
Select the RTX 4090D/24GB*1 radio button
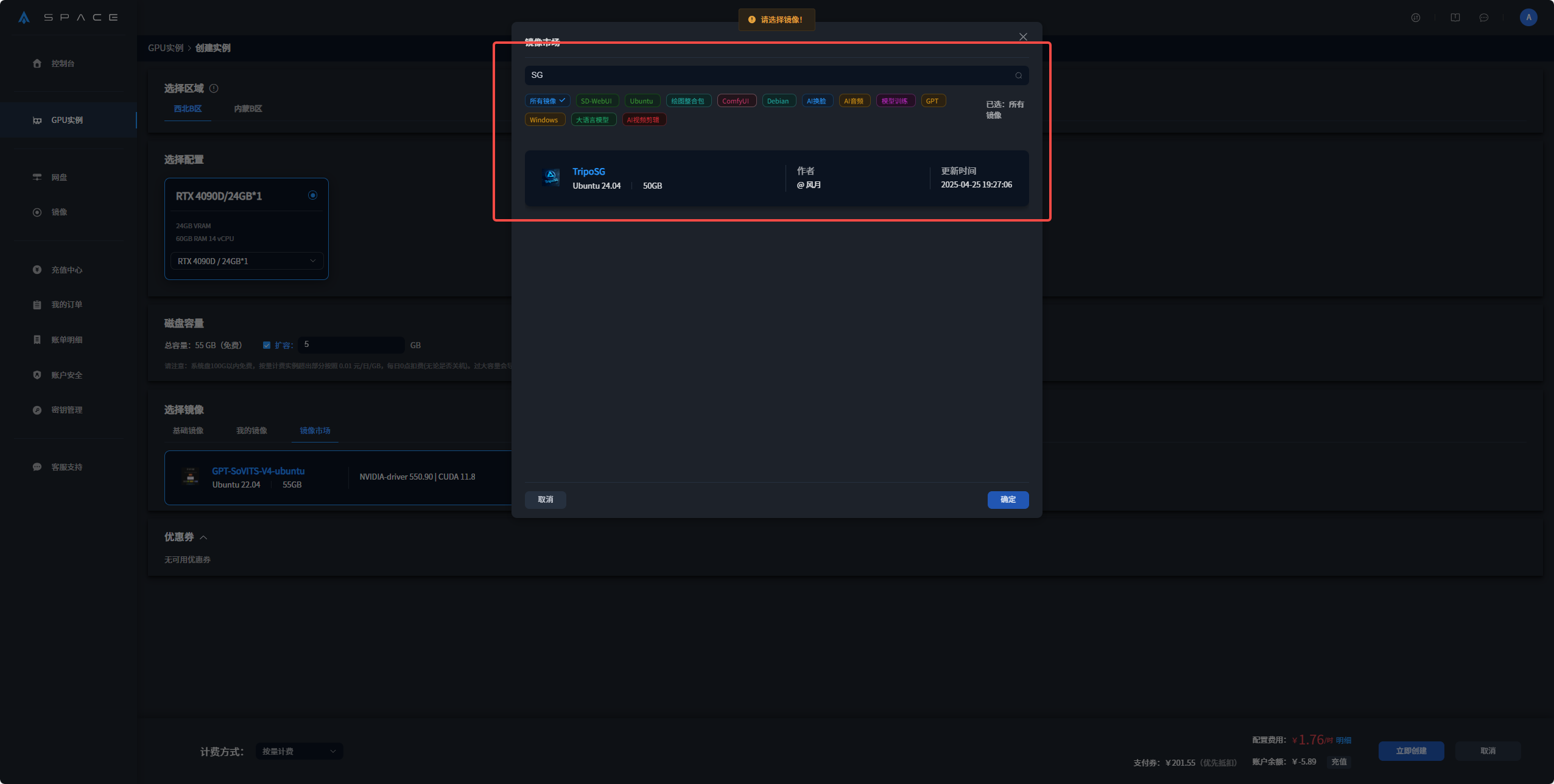pos(312,195)
